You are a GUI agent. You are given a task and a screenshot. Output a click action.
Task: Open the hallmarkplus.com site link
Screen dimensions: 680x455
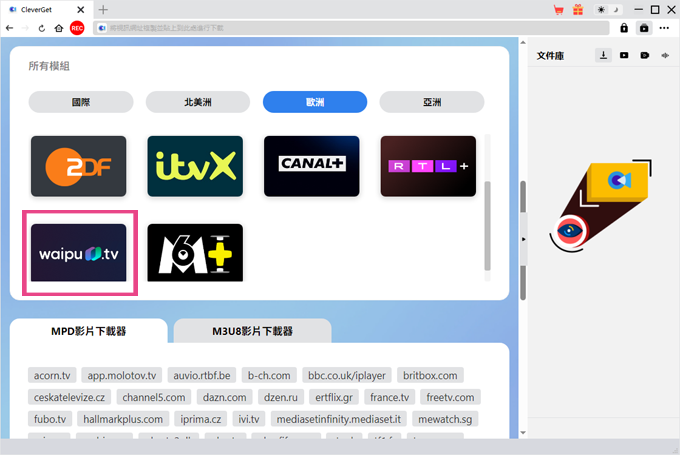pyautogui.click(x=123, y=419)
